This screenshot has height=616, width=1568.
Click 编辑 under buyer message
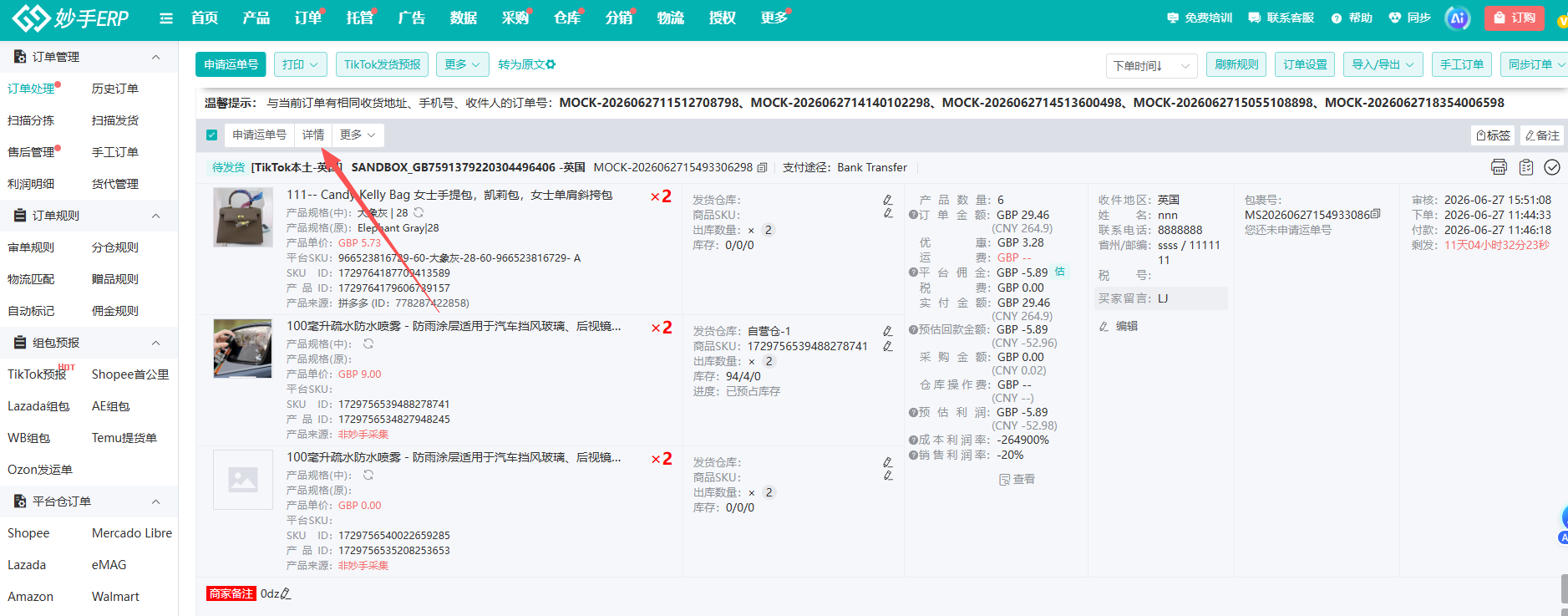point(1119,326)
